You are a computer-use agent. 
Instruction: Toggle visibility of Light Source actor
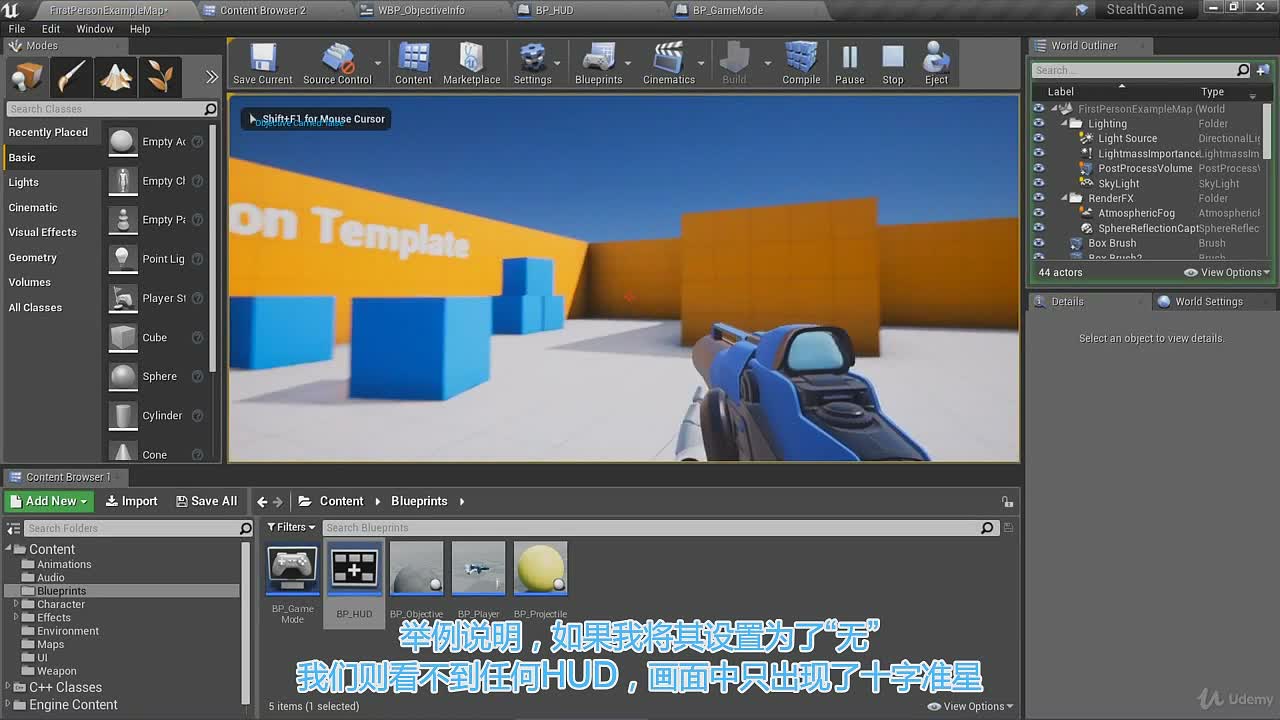[1038, 138]
